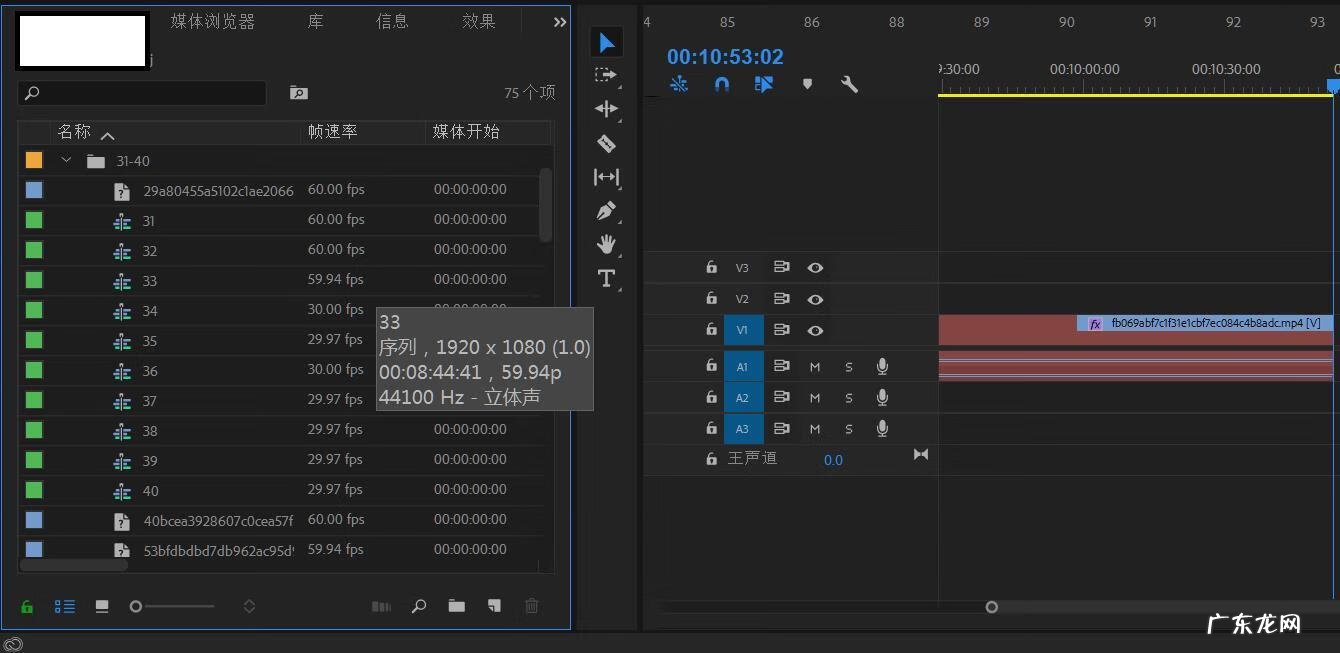Viewport: 1340px width, 653px height.
Task: Select the Pen tool
Action: point(606,211)
